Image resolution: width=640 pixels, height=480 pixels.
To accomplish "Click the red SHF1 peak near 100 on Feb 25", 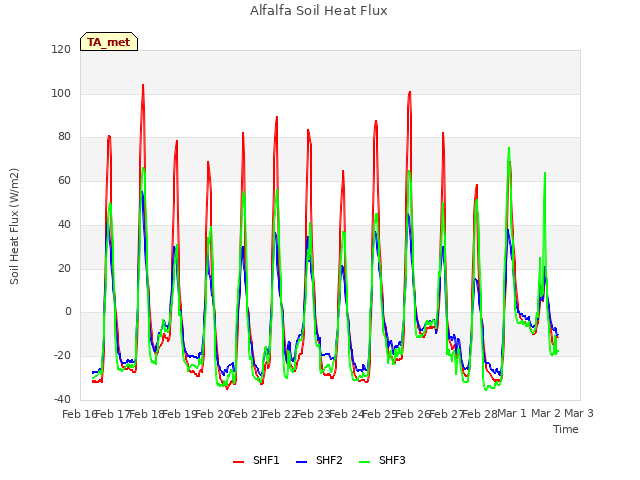I will click(x=409, y=92).
